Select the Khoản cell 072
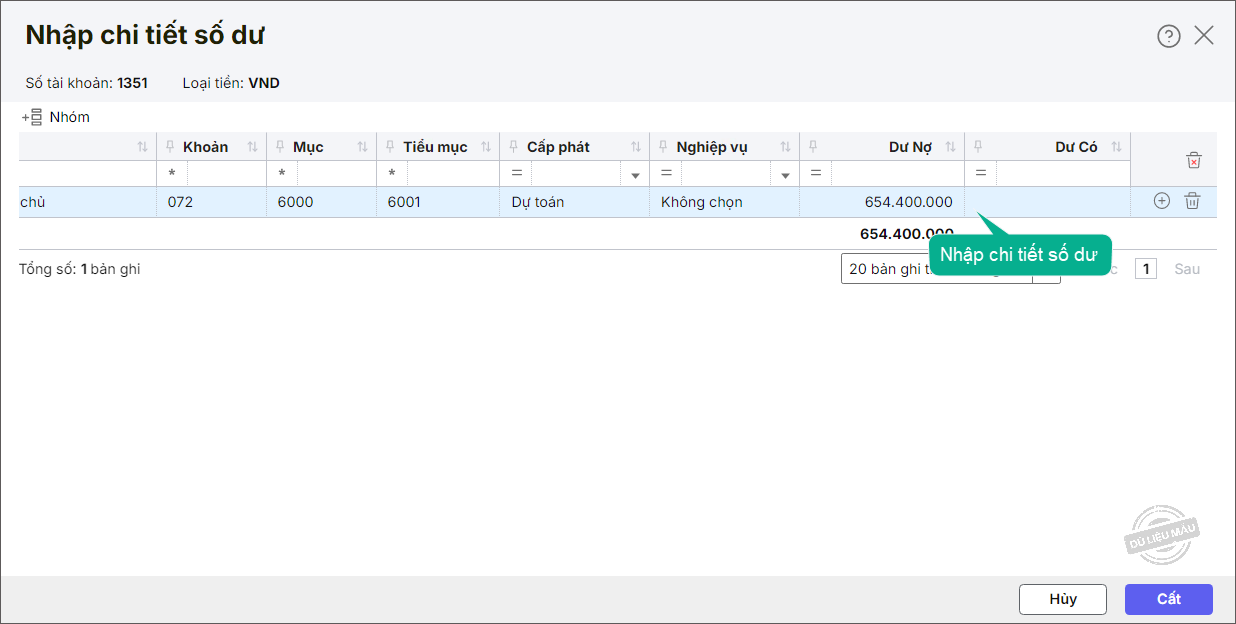The image size is (1236, 624). [212, 202]
